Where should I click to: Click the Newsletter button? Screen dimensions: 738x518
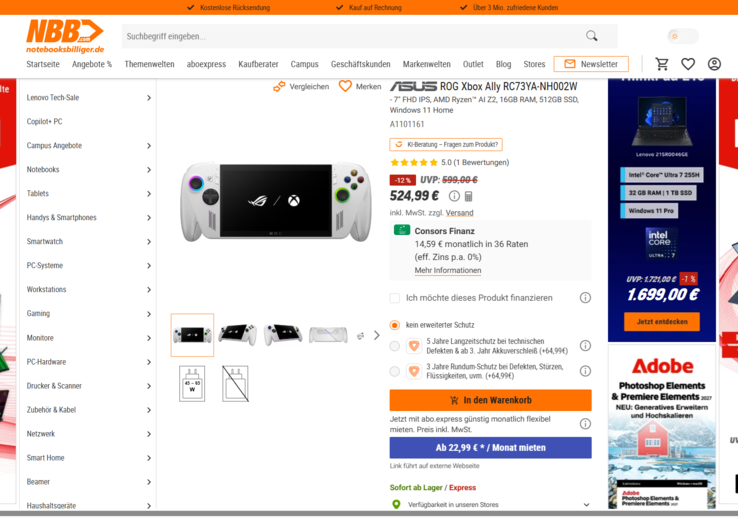591,64
